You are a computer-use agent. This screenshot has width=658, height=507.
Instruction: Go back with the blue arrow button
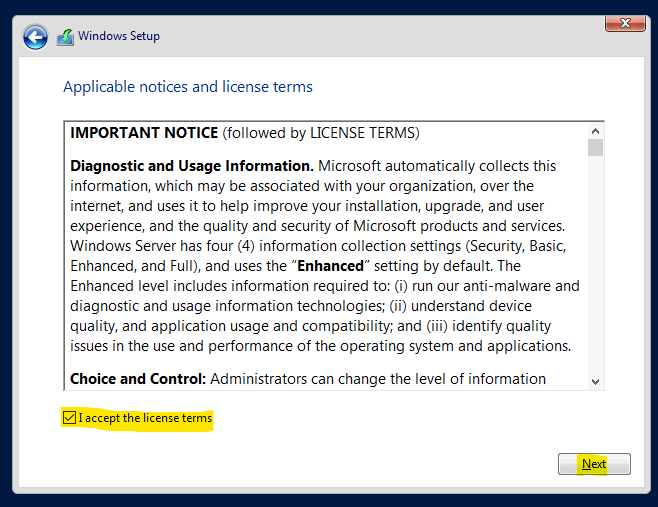pyautogui.click(x=35, y=37)
